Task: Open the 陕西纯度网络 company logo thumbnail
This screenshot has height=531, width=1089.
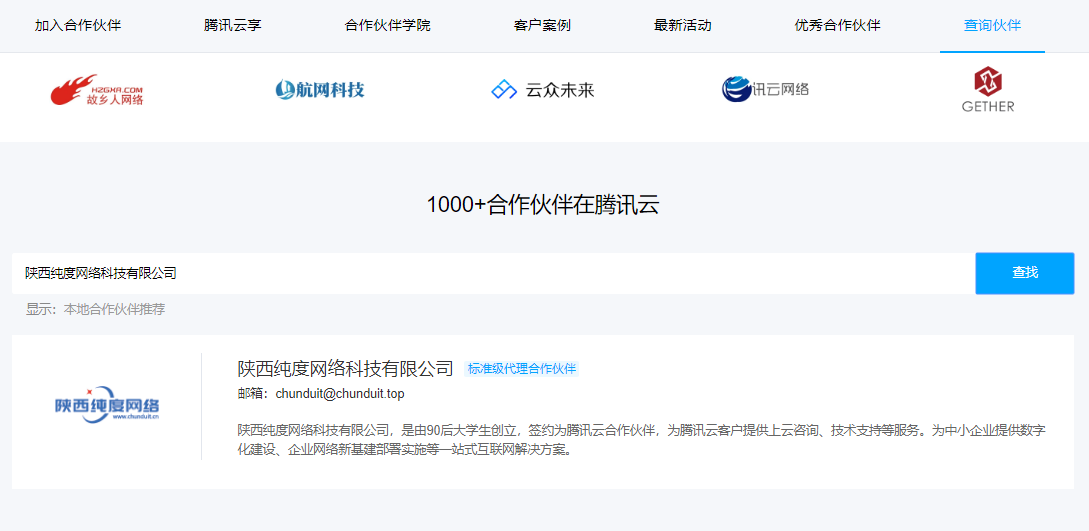Action: pyautogui.click(x=107, y=405)
